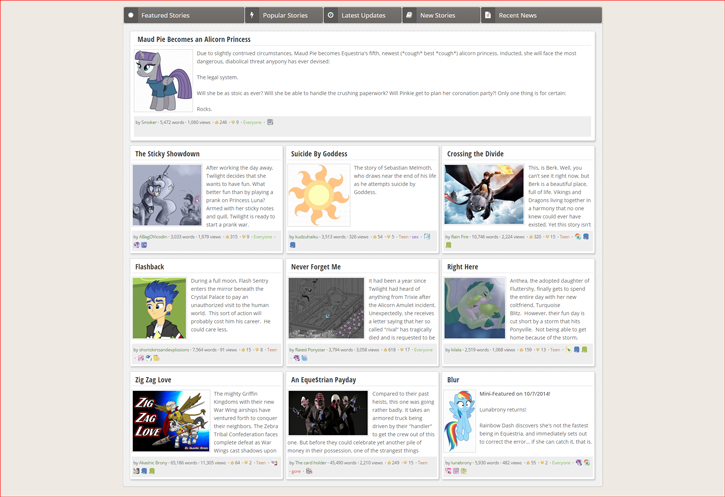Click the masked heist crew cover of An Eque$trian Payday
Screen dimensions: 725x497
point(328,413)
